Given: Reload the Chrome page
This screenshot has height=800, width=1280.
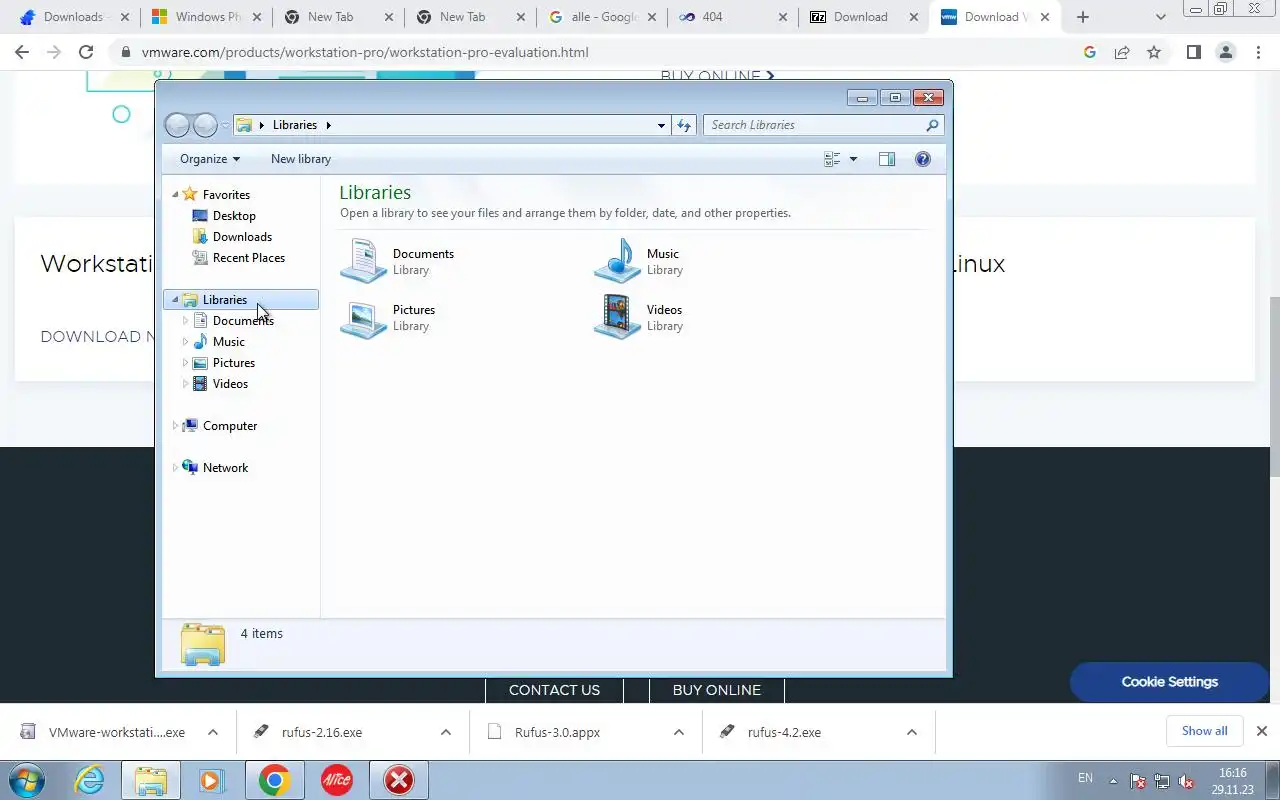Looking at the screenshot, I should (x=86, y=52).
